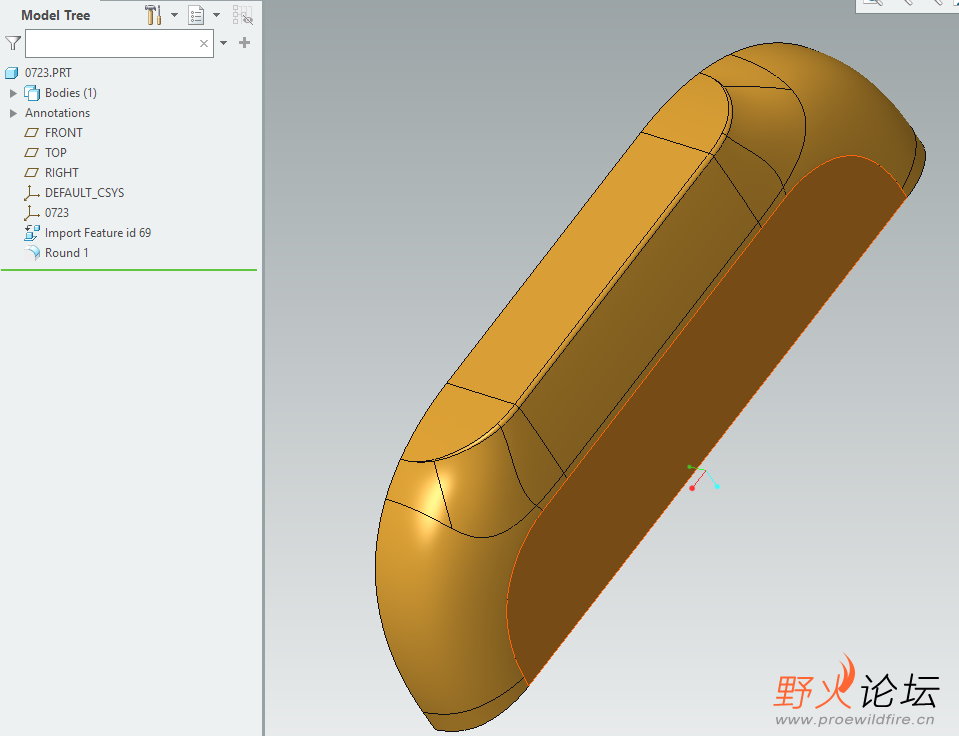Select the FRONT plane label
Viewport: 959px width, 736px height.
[x=64, y=133]
